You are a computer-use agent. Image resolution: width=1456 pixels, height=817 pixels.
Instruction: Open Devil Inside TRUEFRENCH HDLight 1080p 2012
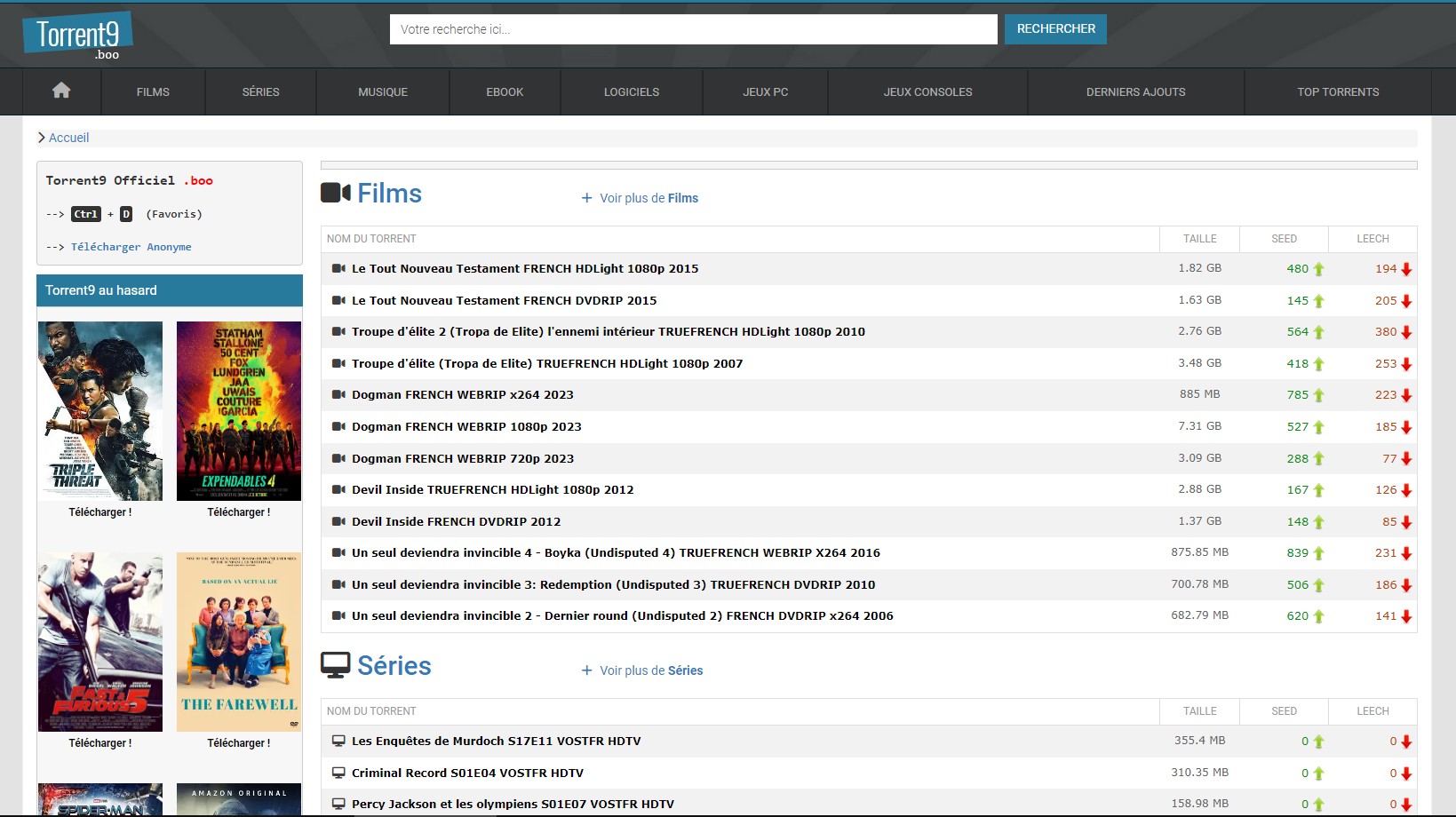[x=493, y=489]
